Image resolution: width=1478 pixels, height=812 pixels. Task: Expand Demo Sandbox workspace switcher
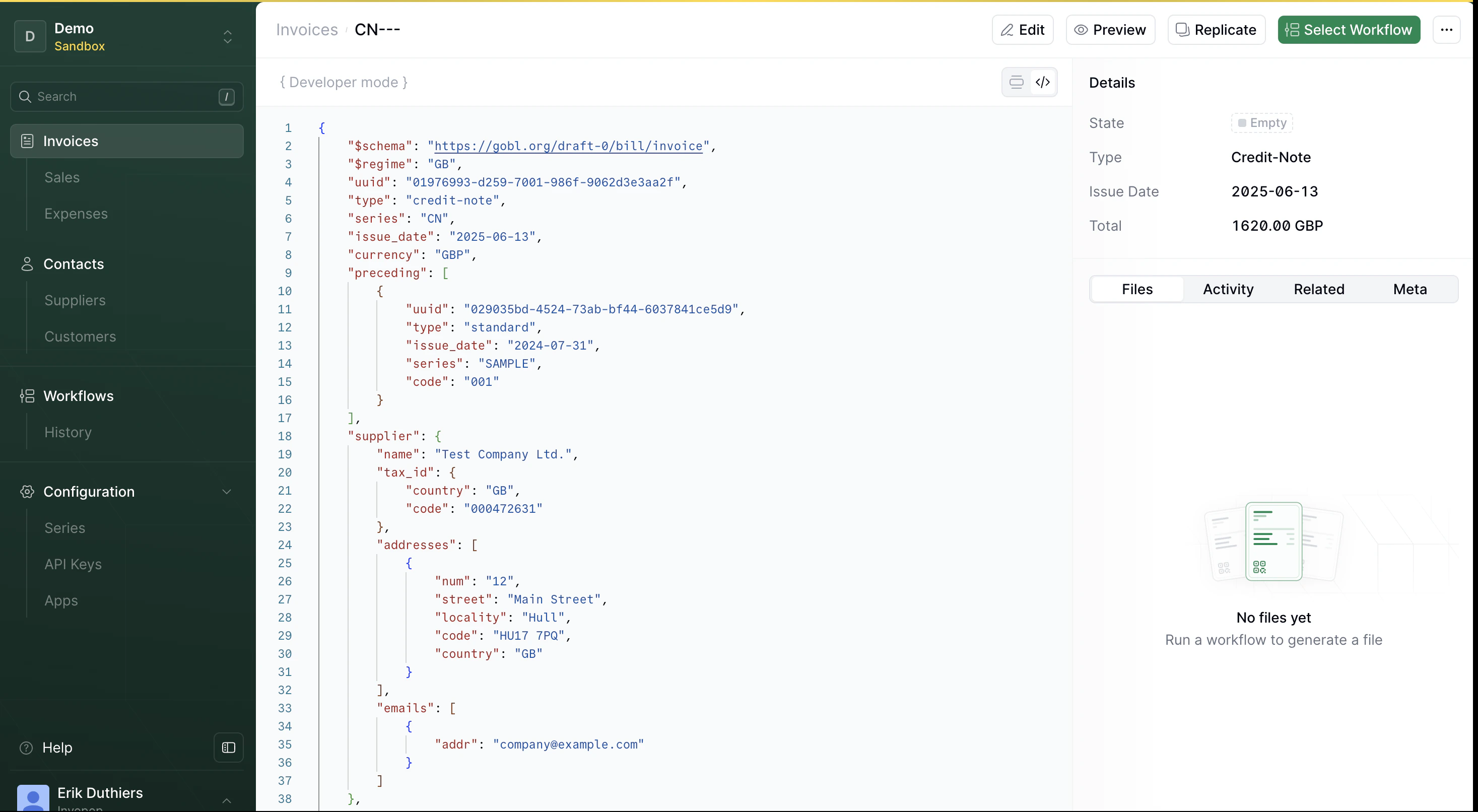click(227, 37)
